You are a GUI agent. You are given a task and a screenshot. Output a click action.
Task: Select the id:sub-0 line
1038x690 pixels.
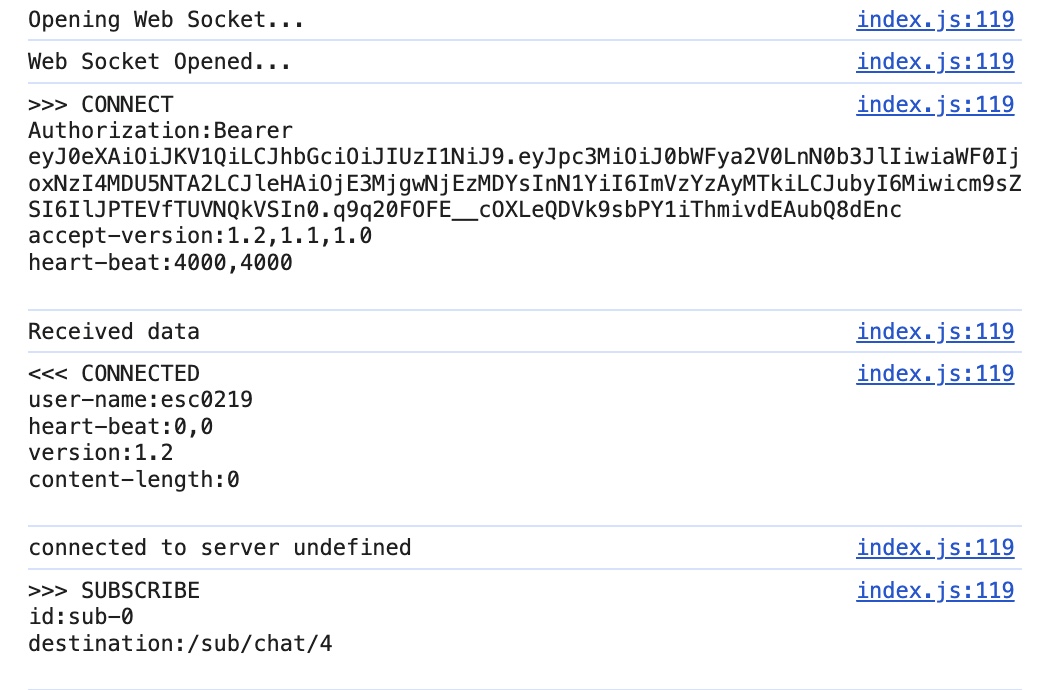click(x=81, y=617)
